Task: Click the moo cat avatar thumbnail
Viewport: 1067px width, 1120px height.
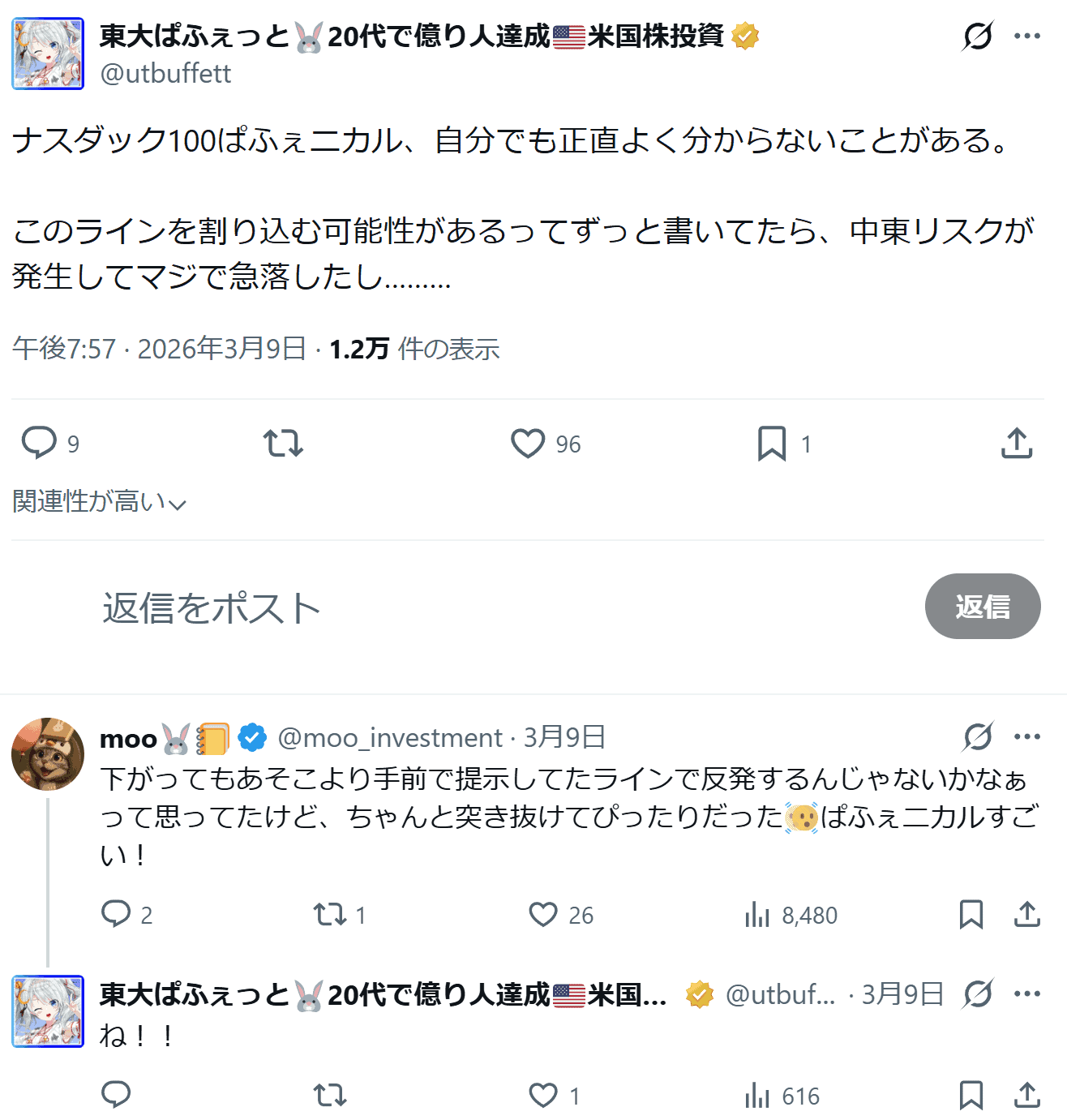Action: coord(48,754)
